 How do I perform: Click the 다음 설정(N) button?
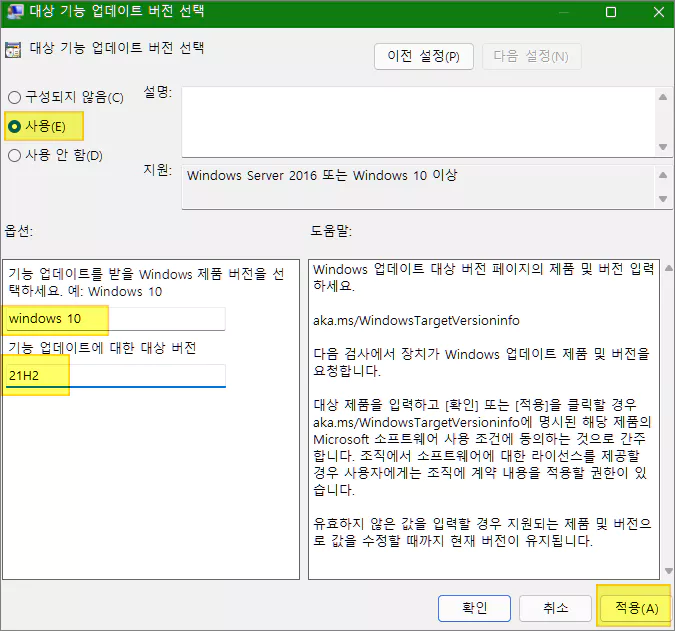tap(531, 56)
